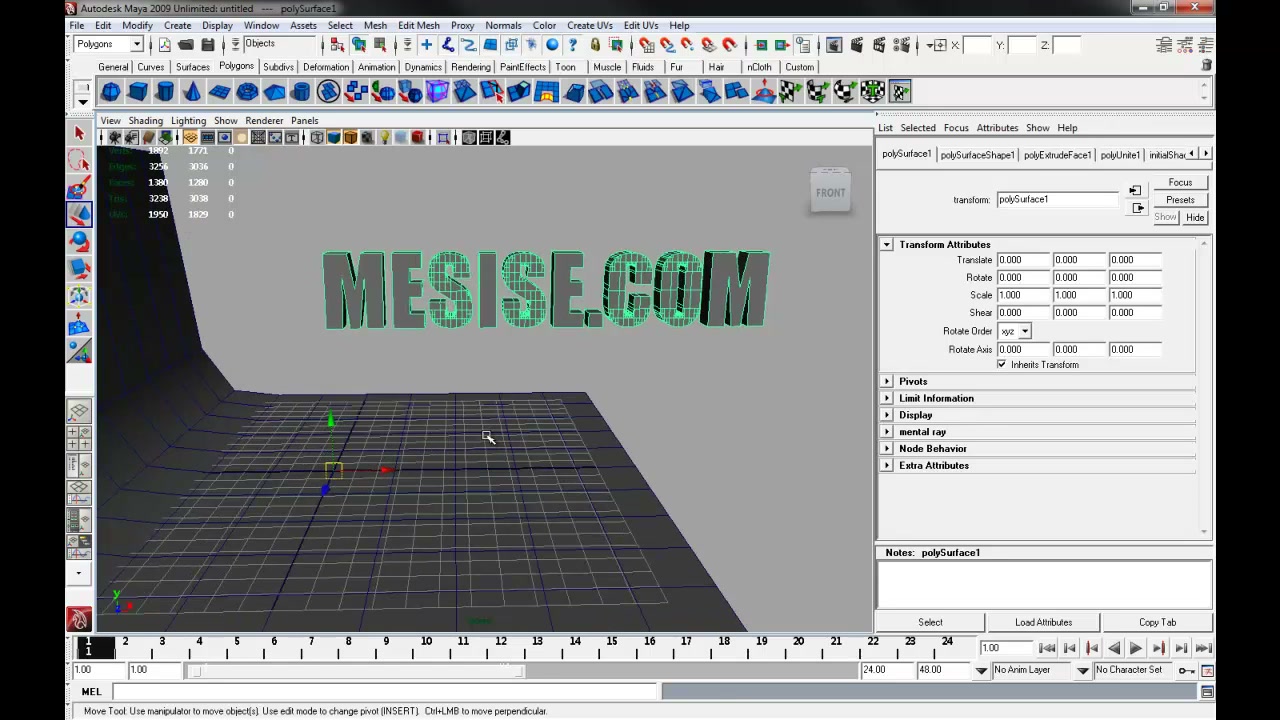
Task: Toggle X-ray shading in viewport toolbar
Action: coord(469,138)
